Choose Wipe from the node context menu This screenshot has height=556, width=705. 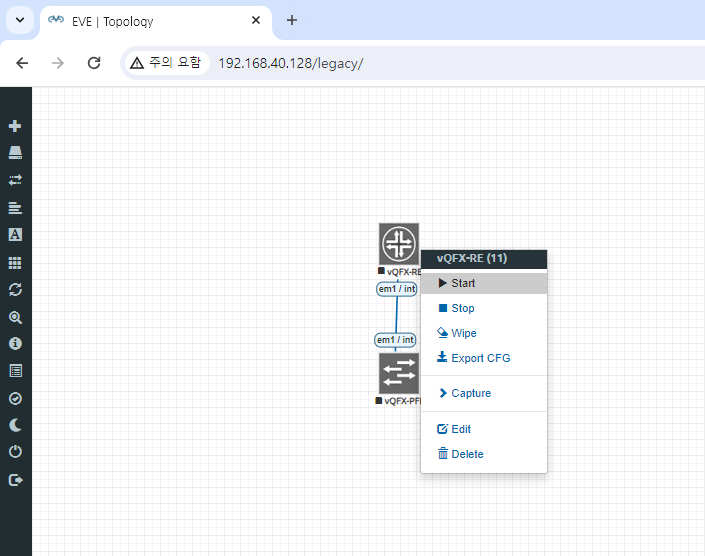tap(484, 333)
